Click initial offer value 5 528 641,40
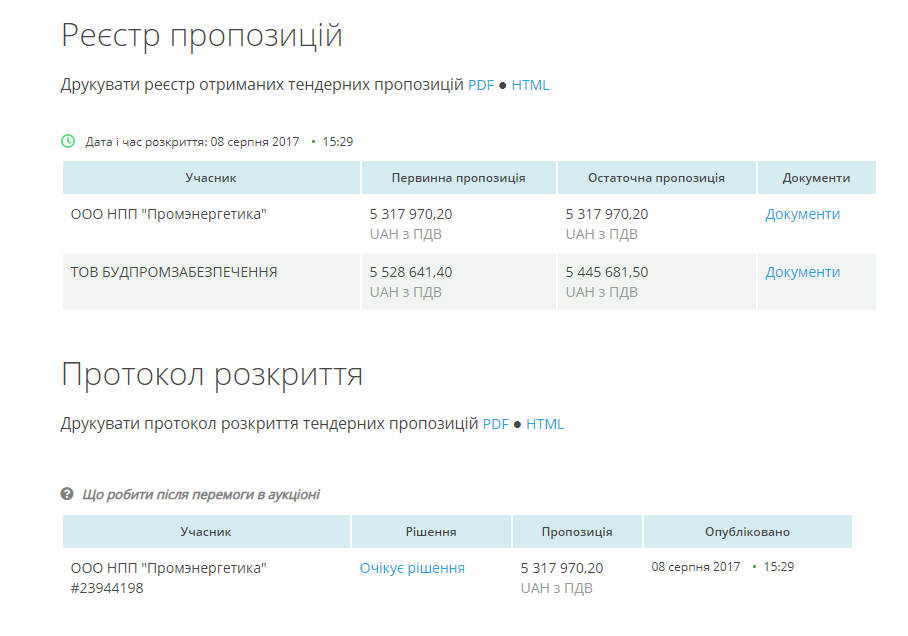This screenshot has height=636, width=908. (411, 272)
